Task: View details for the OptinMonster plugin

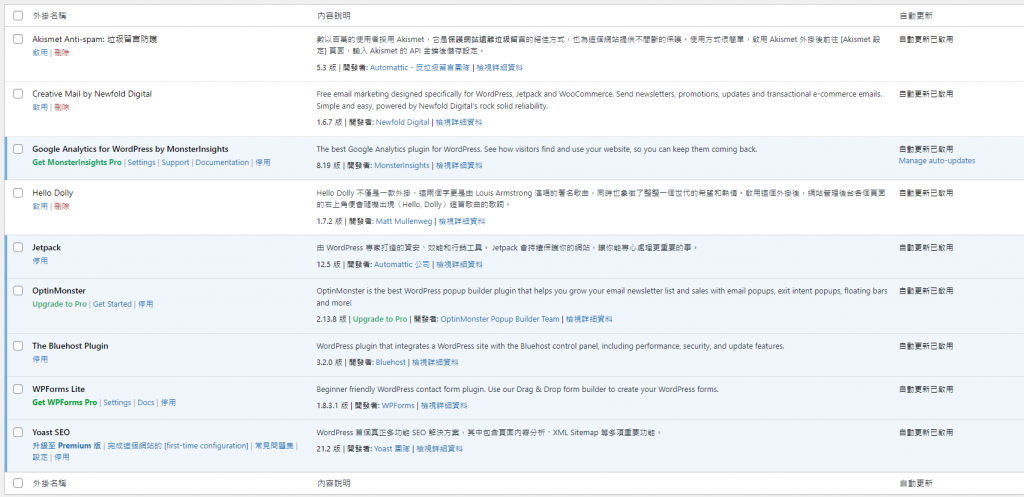Action: pos(589,319)
